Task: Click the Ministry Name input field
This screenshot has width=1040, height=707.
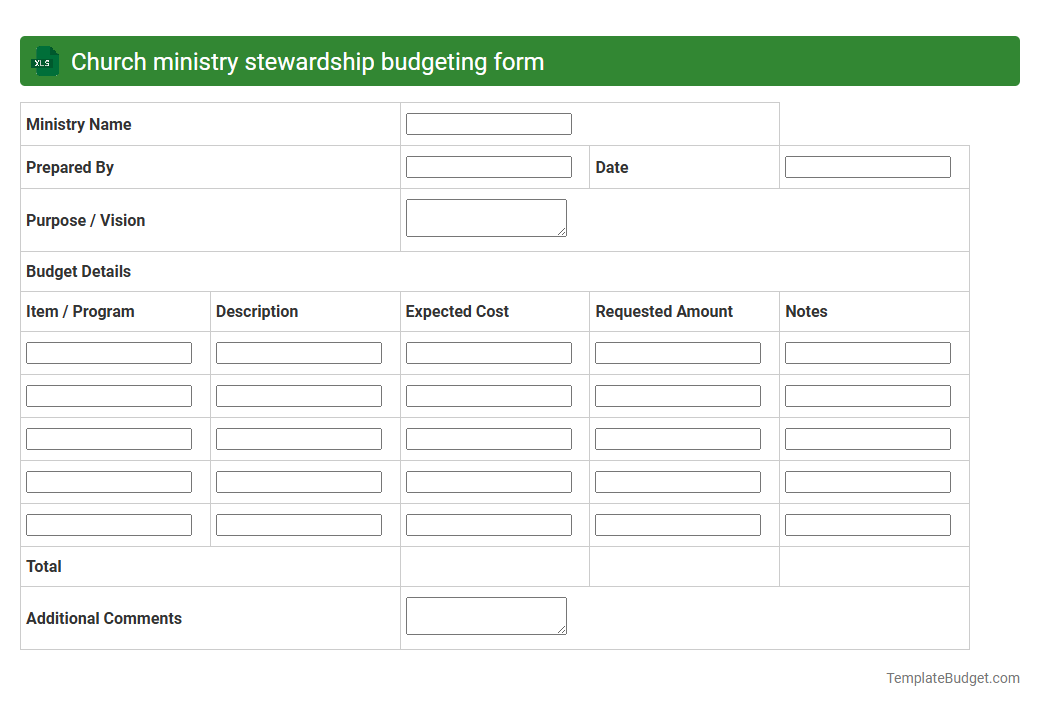Action: [488, 123]
